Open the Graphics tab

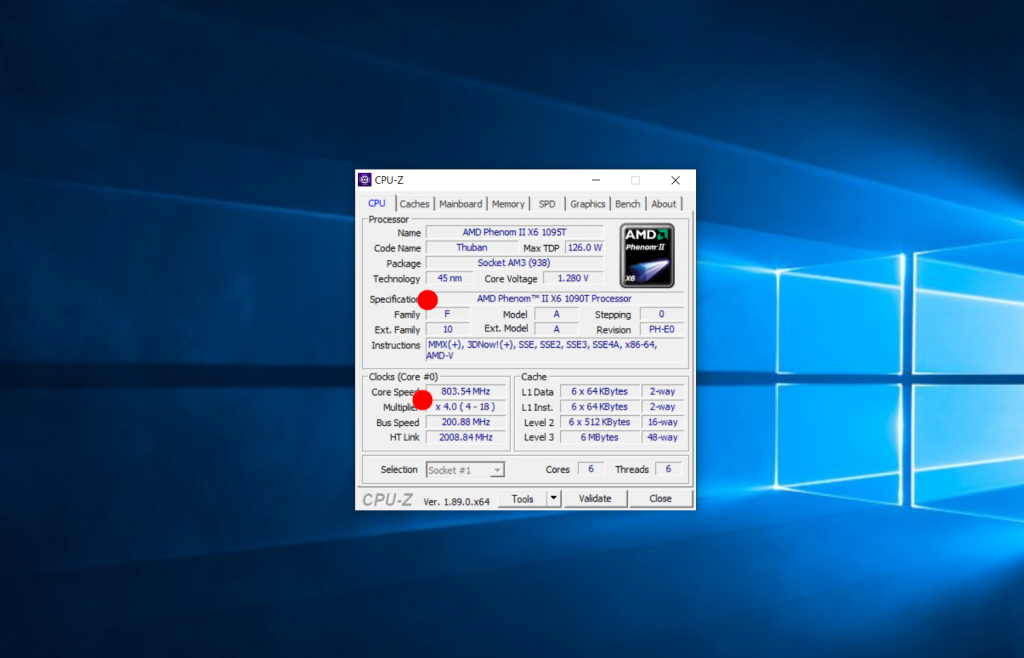pyautogui.click(x=588, y=204)
